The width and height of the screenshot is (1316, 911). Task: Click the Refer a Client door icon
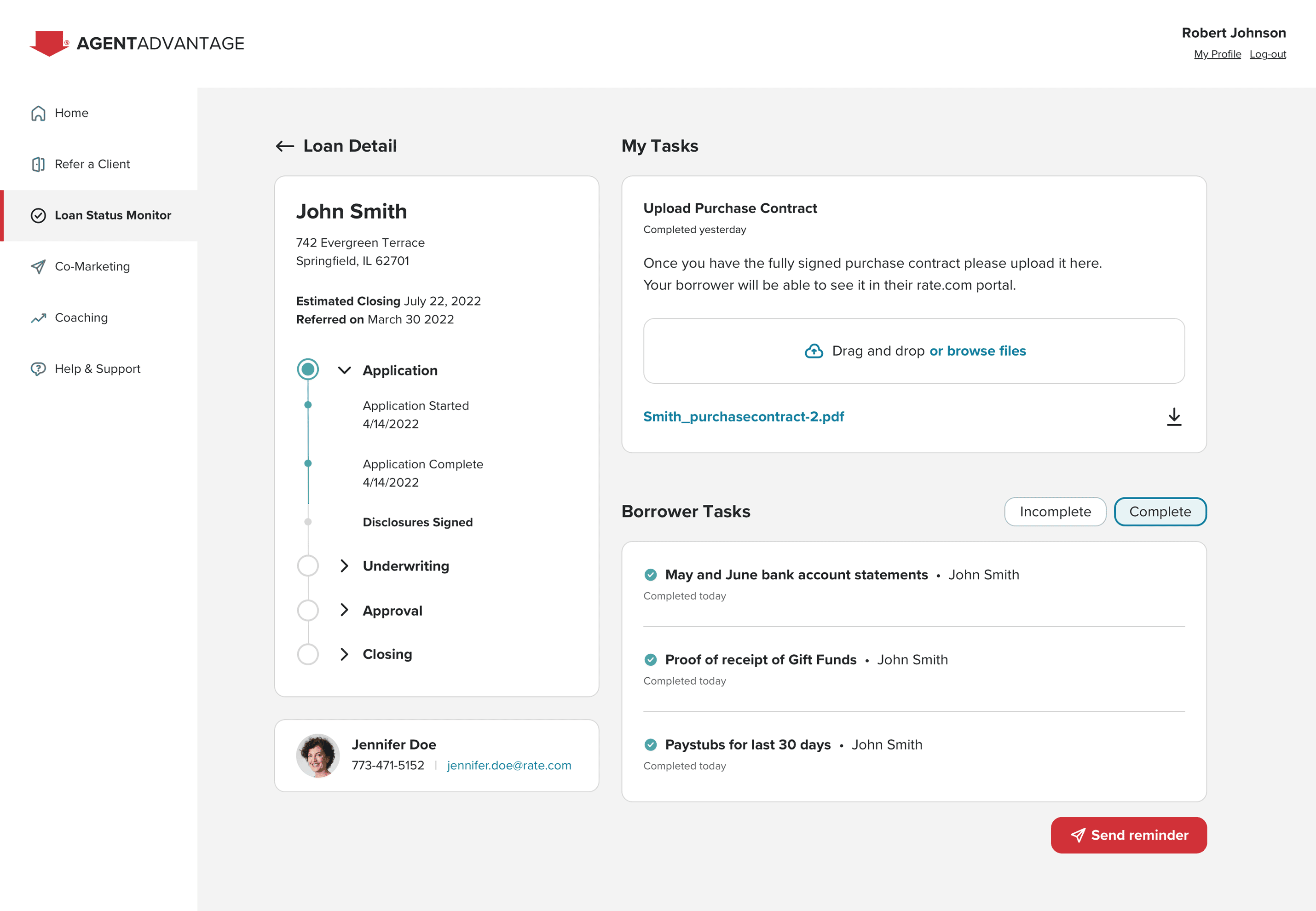pyautogui.click(x=38, y=164)
